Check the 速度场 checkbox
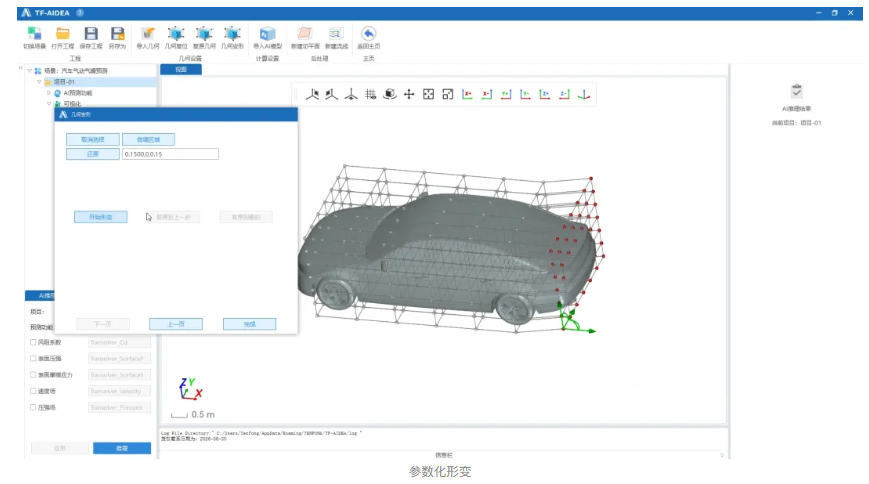 point(33,391)
